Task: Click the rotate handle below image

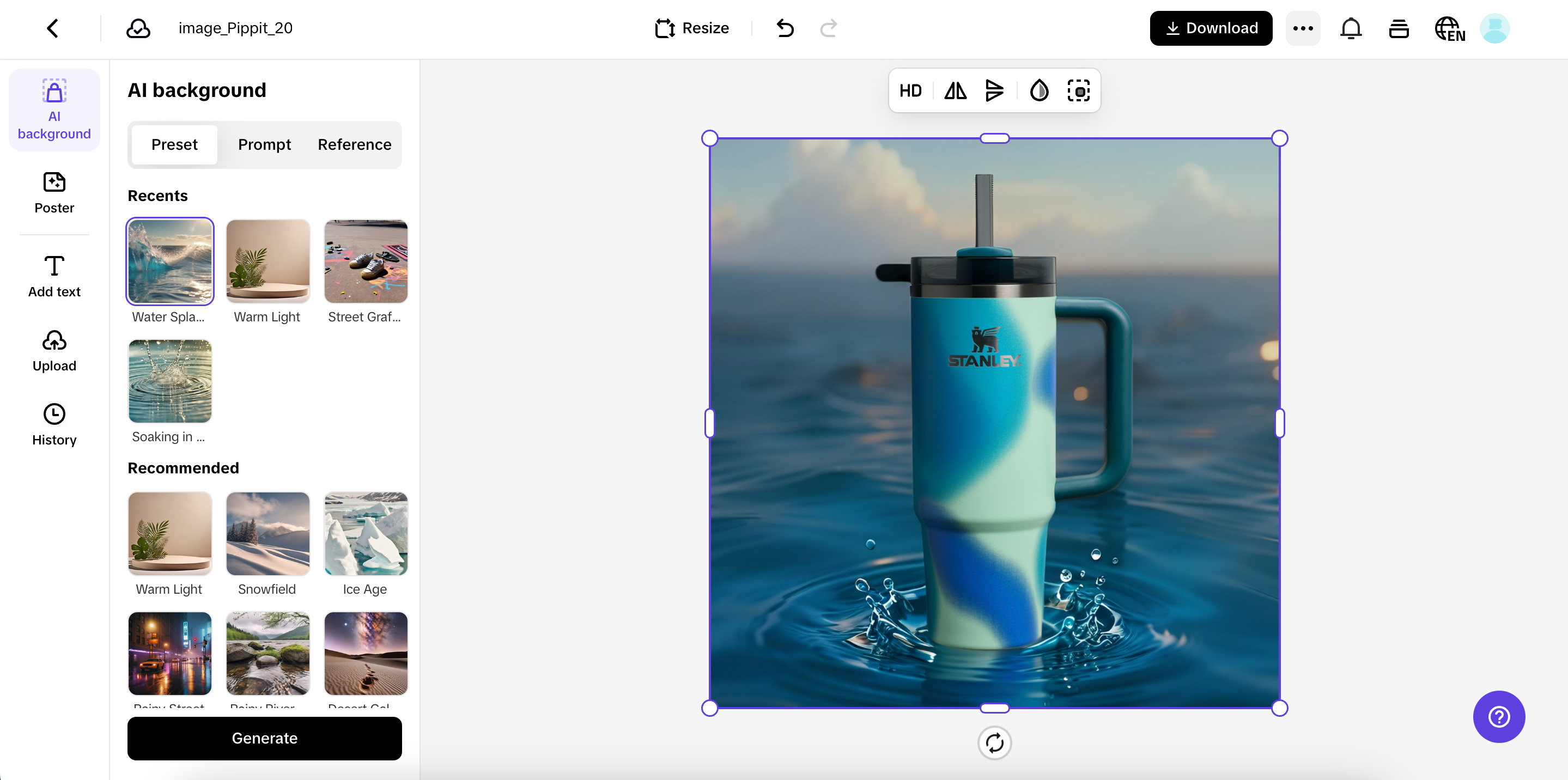Action: pos(994,742)
